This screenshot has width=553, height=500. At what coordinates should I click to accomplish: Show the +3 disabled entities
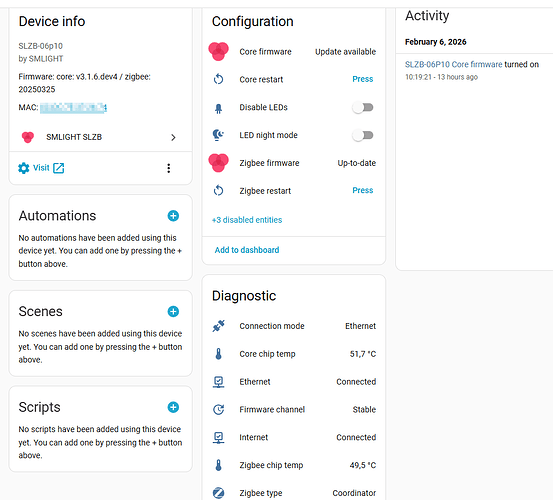click(x=247, y=220)
